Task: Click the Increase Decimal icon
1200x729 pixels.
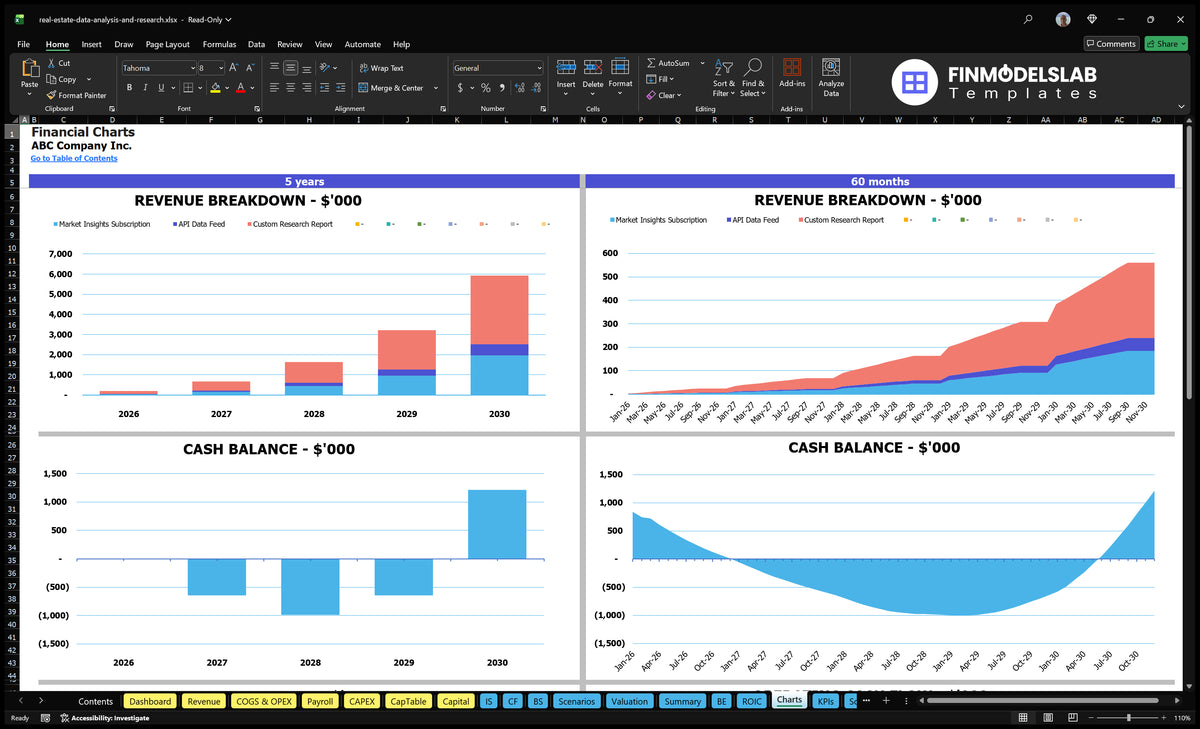Action: tap(519, 88)
